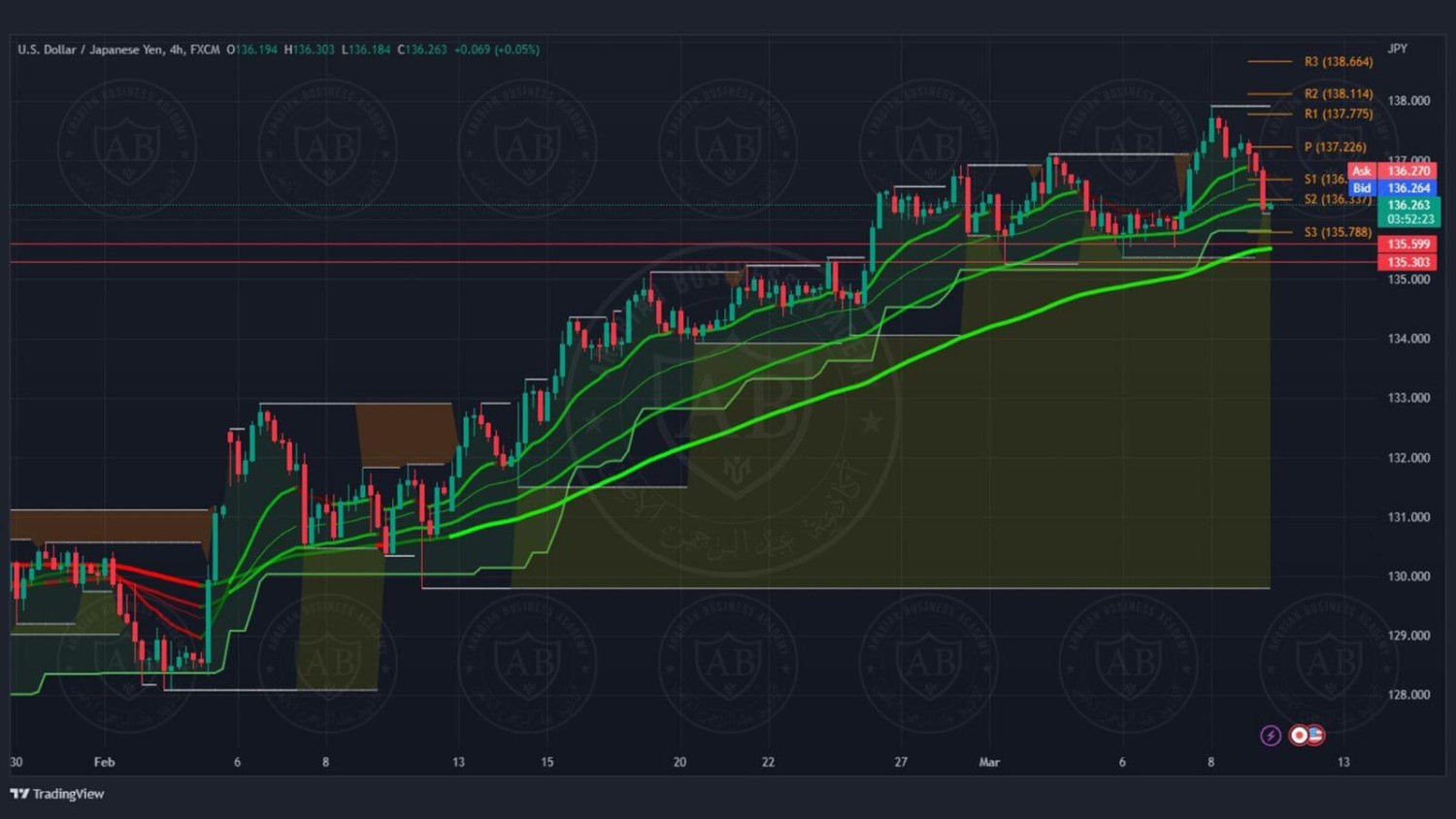This screenshot has width=1456, height=819.
Task: Click the close value C136.263
Action: (x=422, y=49)
